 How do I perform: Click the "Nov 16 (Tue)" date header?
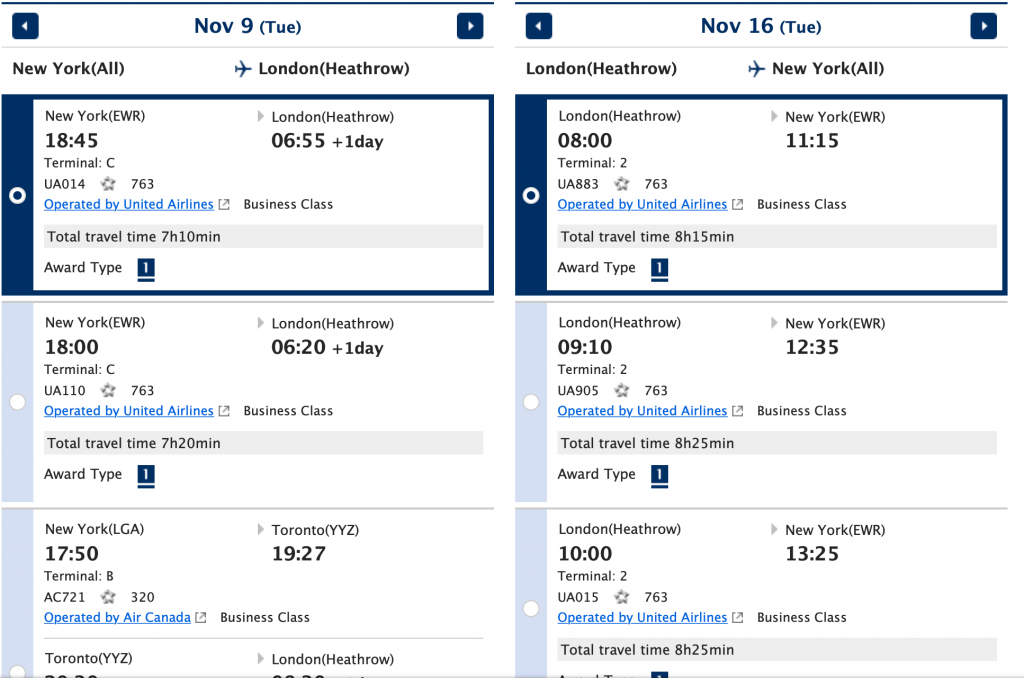761,26
